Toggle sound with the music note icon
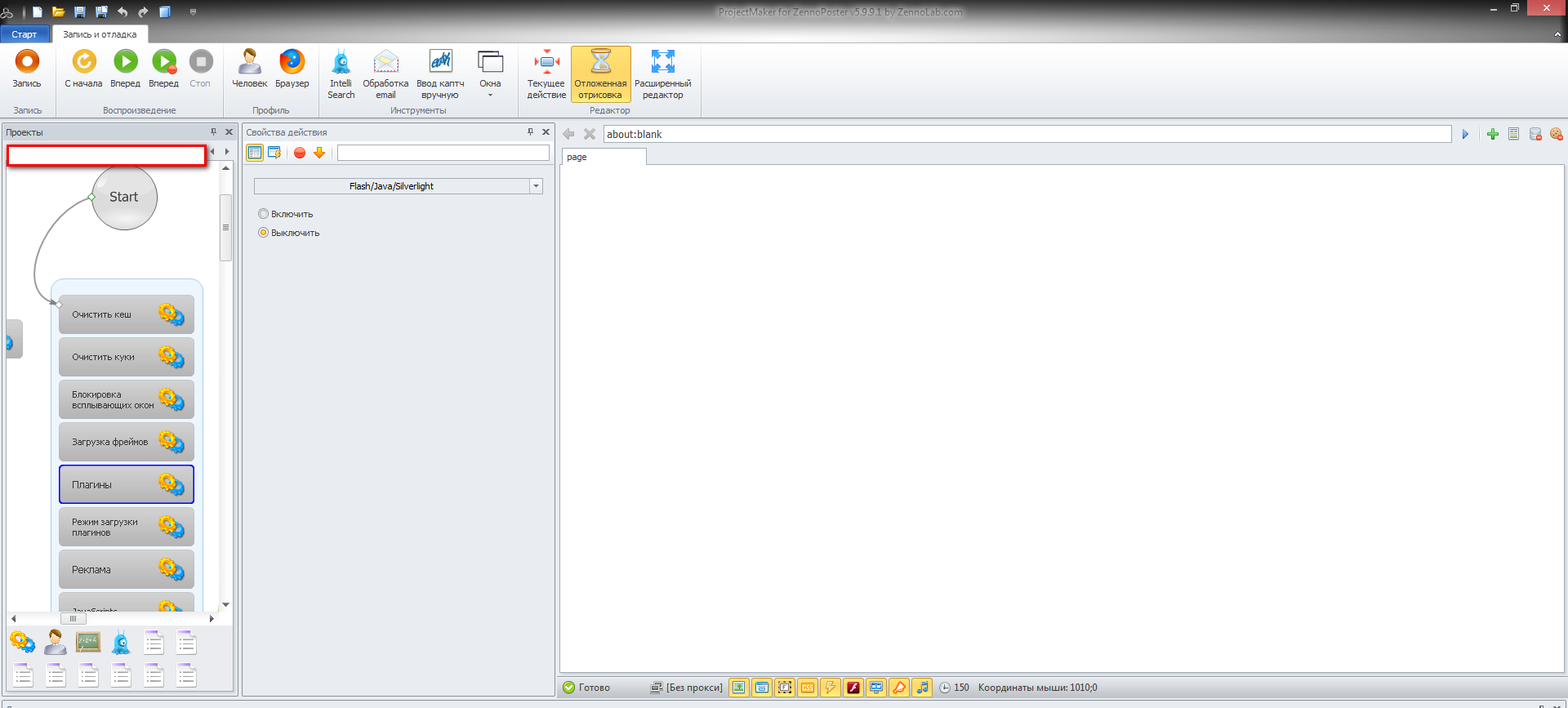This screenshot has width=1568, height=708. [x=922, y=688]
